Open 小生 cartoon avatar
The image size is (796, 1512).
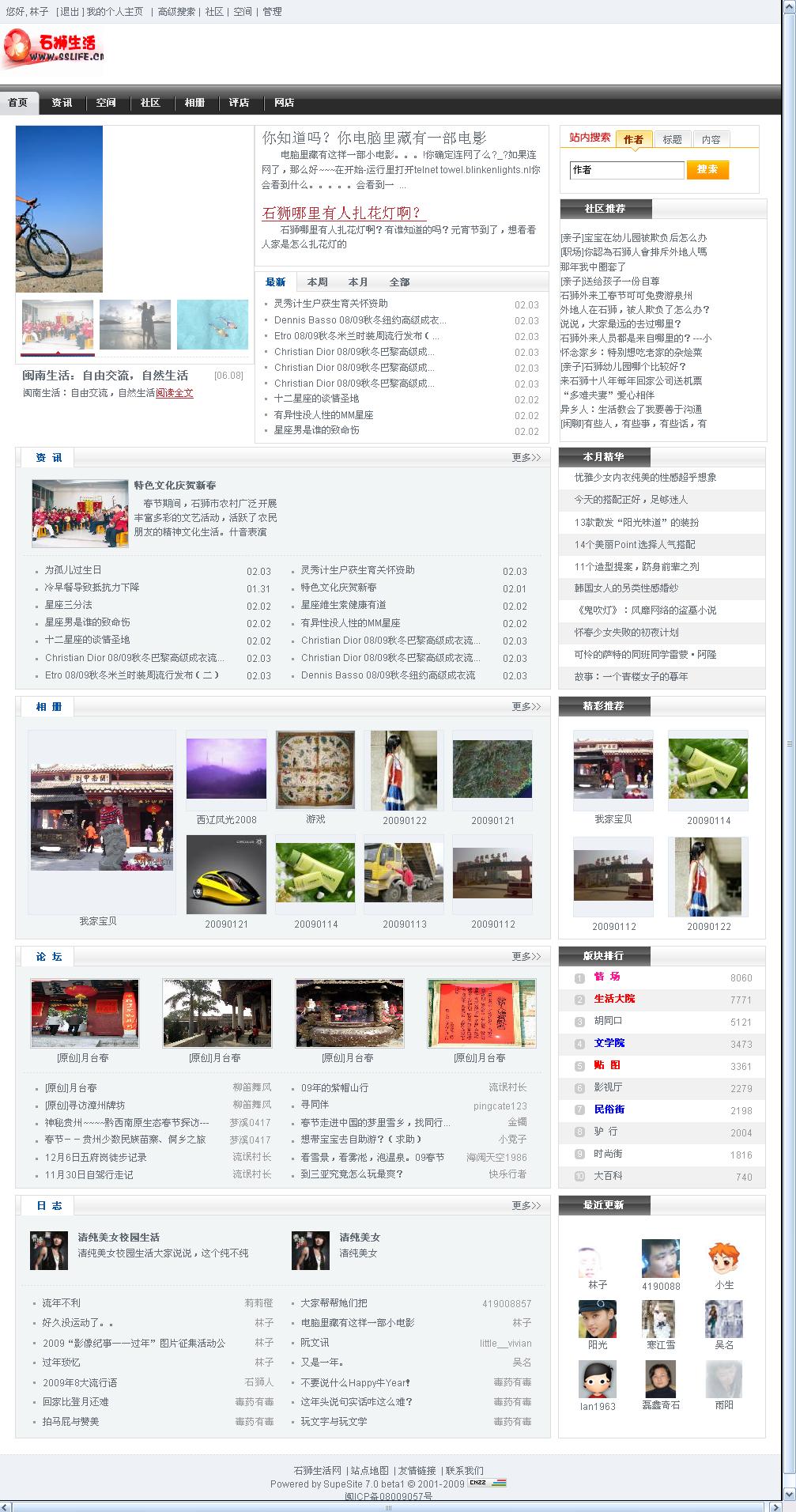[x=724, y=1258]
